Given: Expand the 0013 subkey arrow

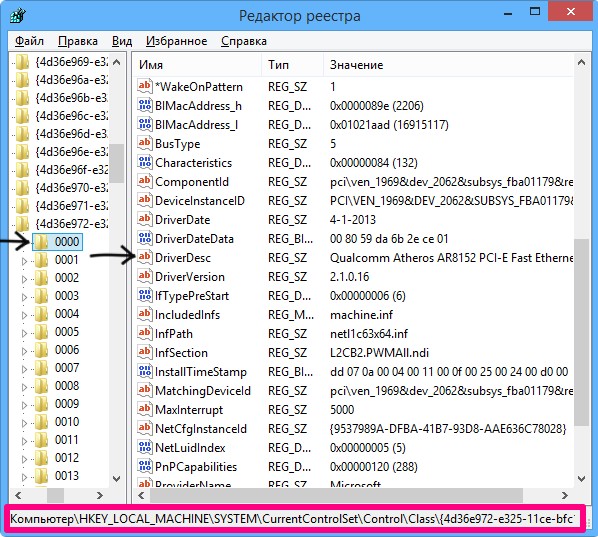Looking at the screenshot, I should pos(24,477).
